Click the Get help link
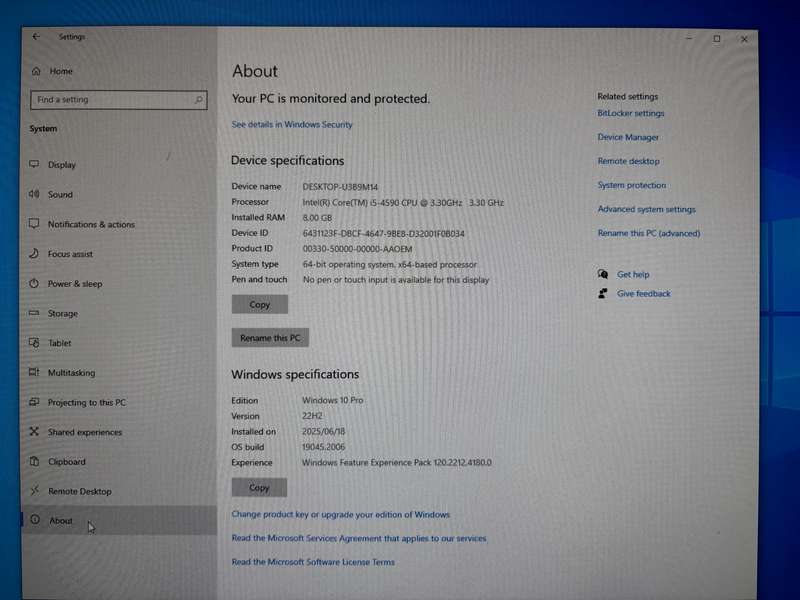The image size is (800, 600). [633, 274]
